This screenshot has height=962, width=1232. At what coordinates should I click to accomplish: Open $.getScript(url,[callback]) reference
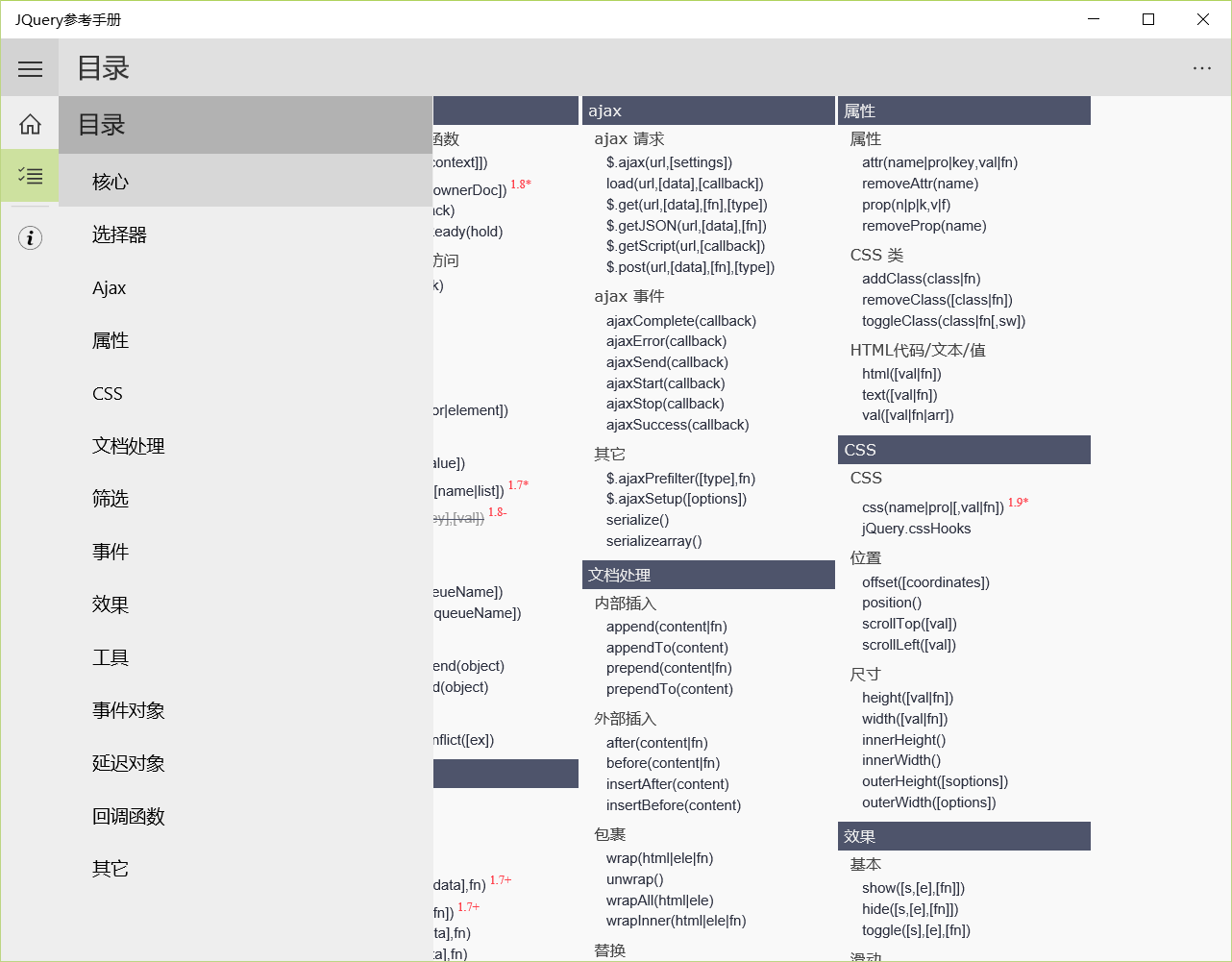tap(686, 246)
